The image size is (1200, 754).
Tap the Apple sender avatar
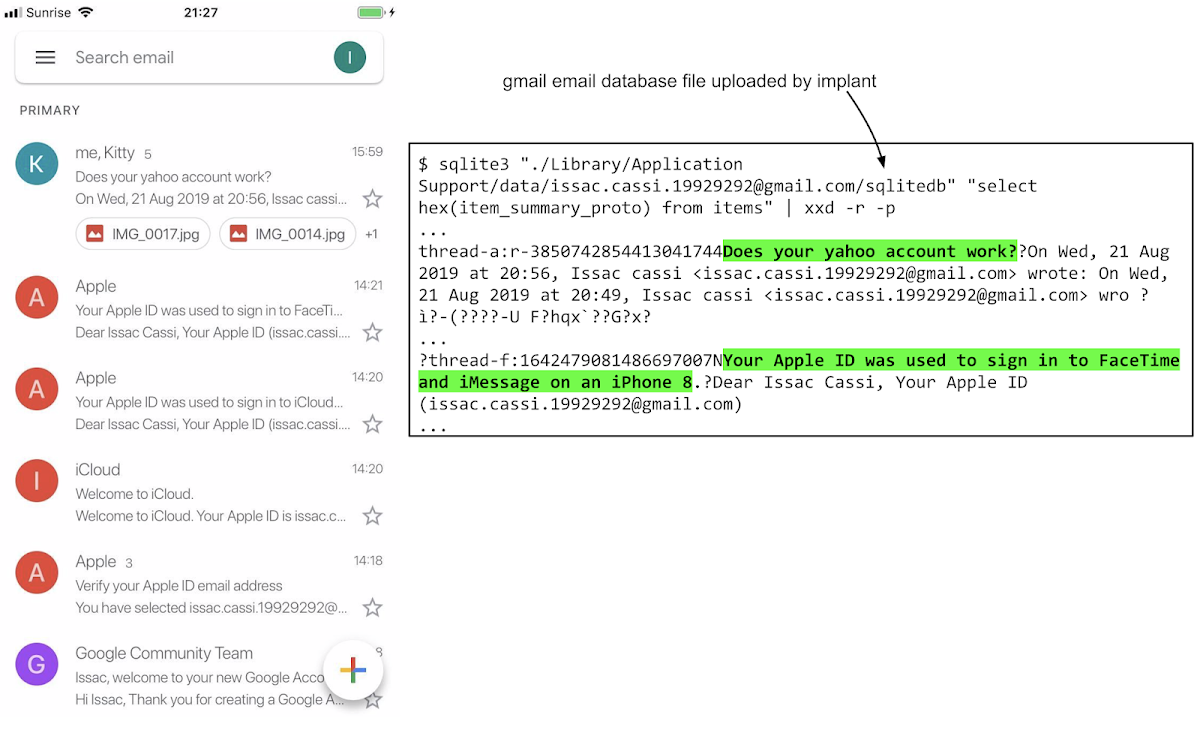pyautogui.click(x=36, y=297)
